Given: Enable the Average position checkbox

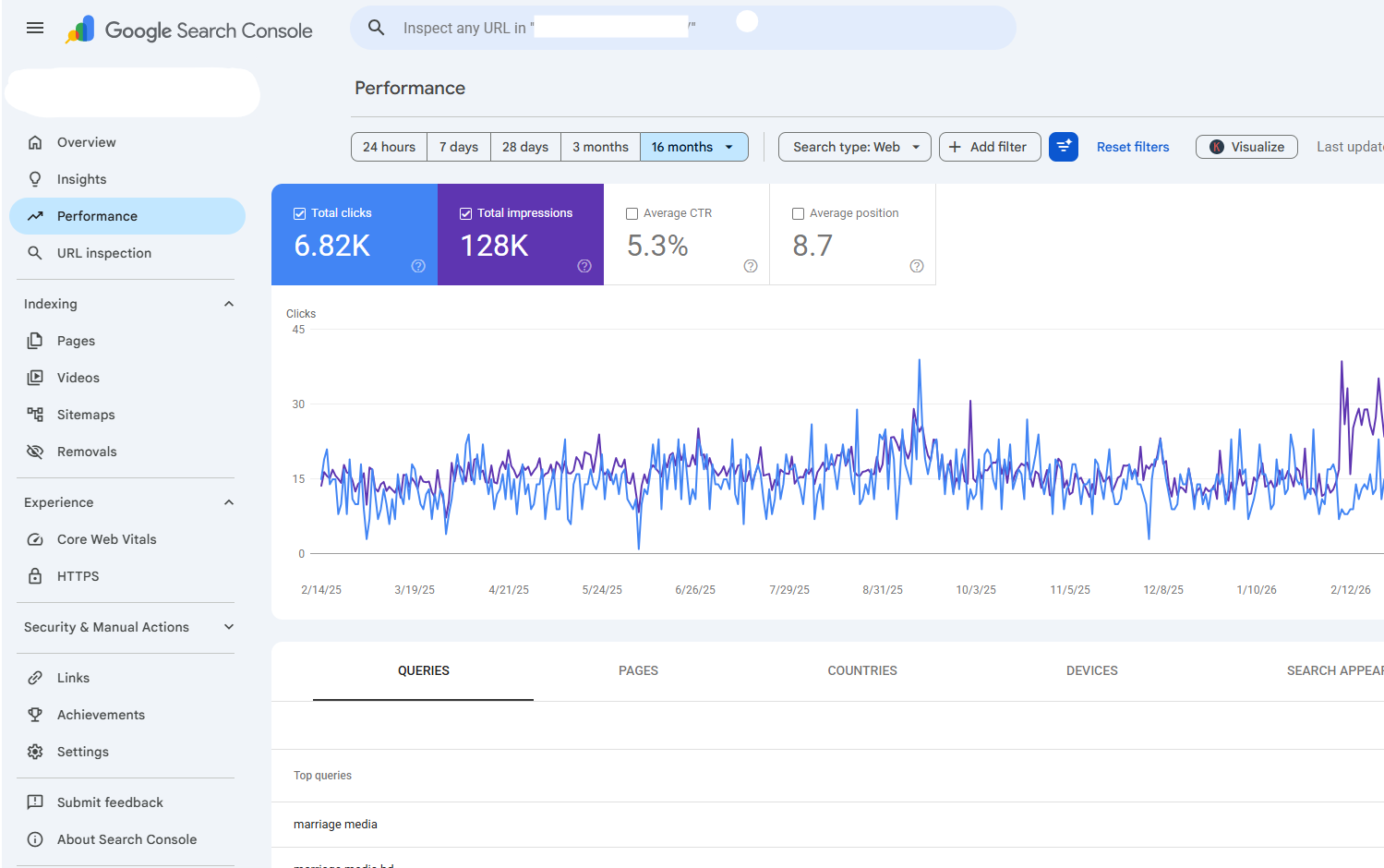Looking at the screenshot, I should coord(798,213).
